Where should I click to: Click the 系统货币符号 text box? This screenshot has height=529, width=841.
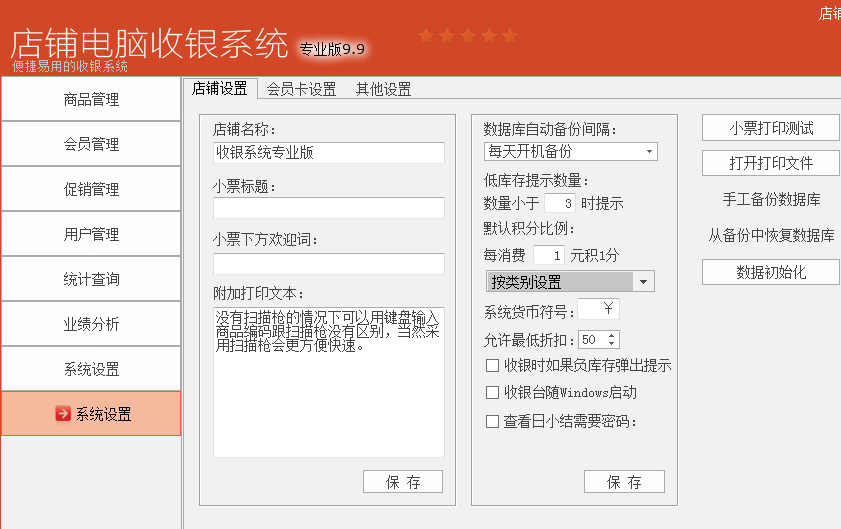tap(598, 308)
